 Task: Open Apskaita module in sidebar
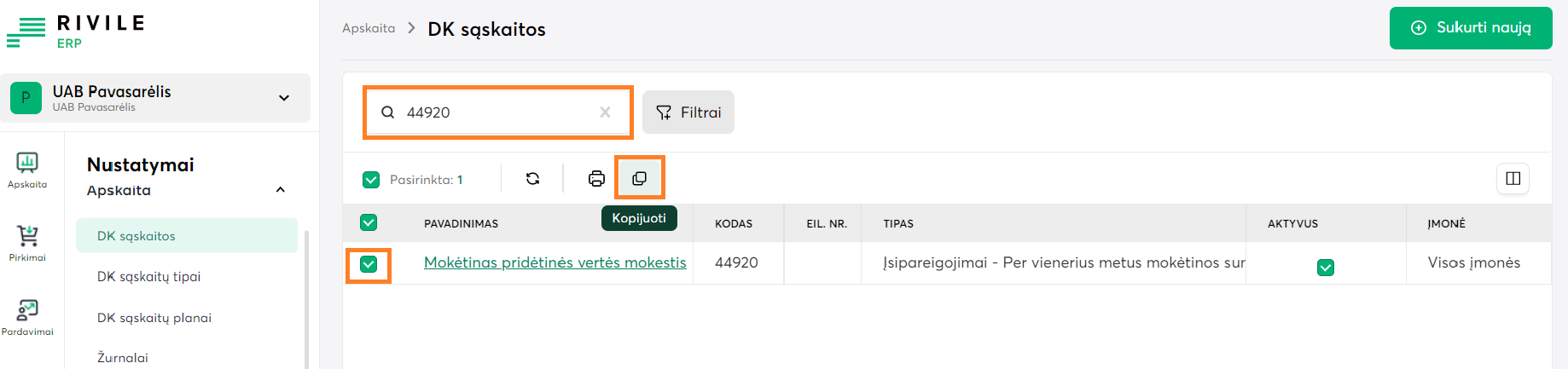pos(27,170)
